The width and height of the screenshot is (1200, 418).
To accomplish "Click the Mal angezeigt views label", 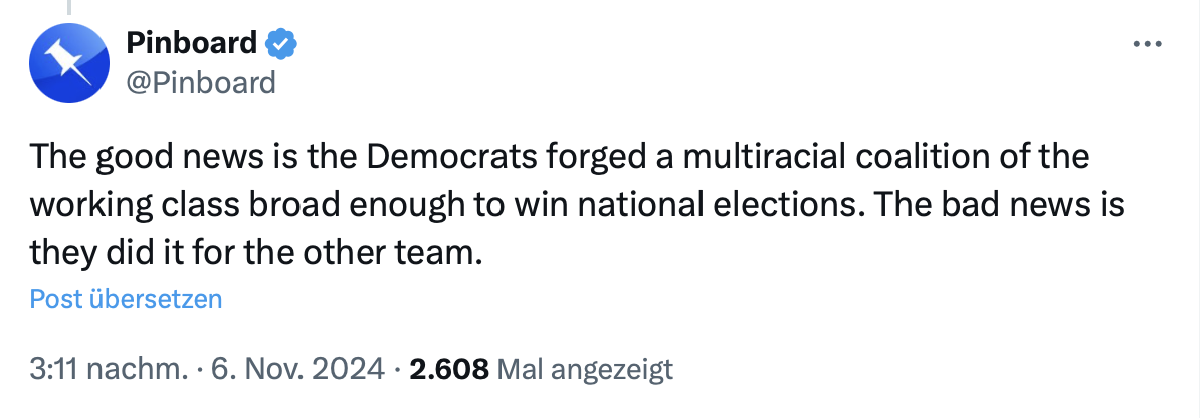I will [x=585, y=370].
